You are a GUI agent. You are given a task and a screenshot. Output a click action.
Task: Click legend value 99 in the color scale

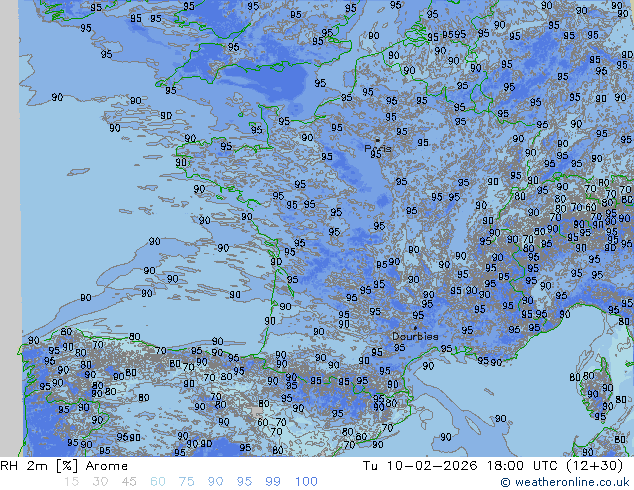pos(273,482)
